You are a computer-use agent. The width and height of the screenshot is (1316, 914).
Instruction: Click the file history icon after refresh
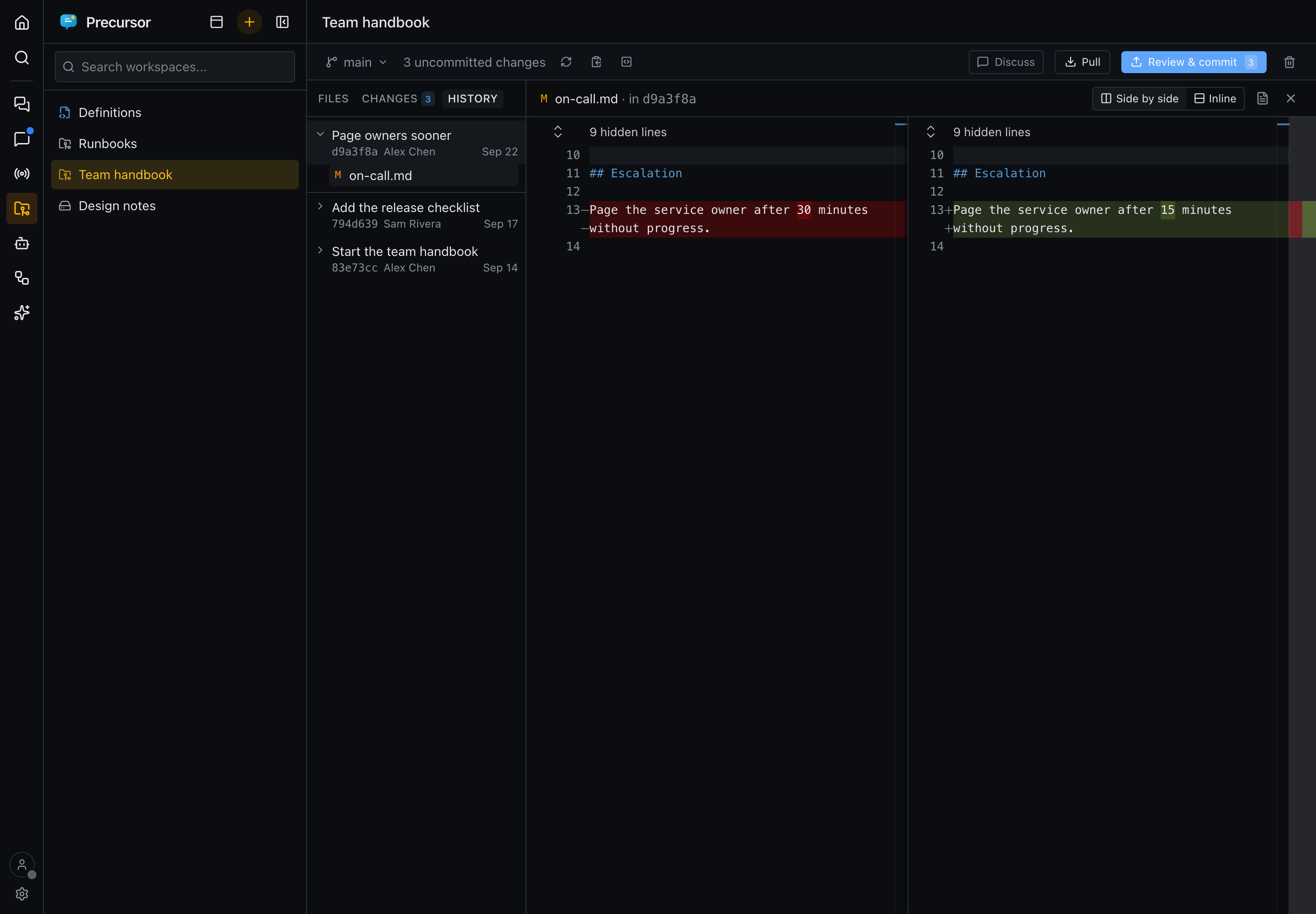click(596, 62)
